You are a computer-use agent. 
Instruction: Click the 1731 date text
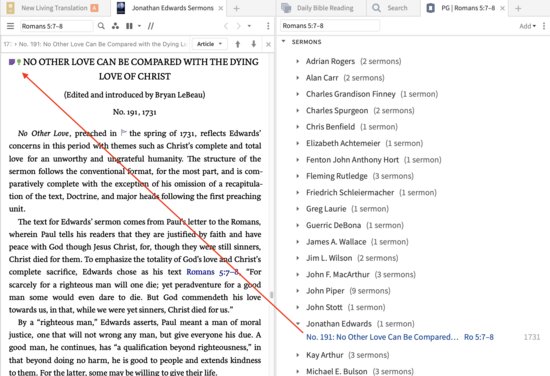click(x=532, y=337)
